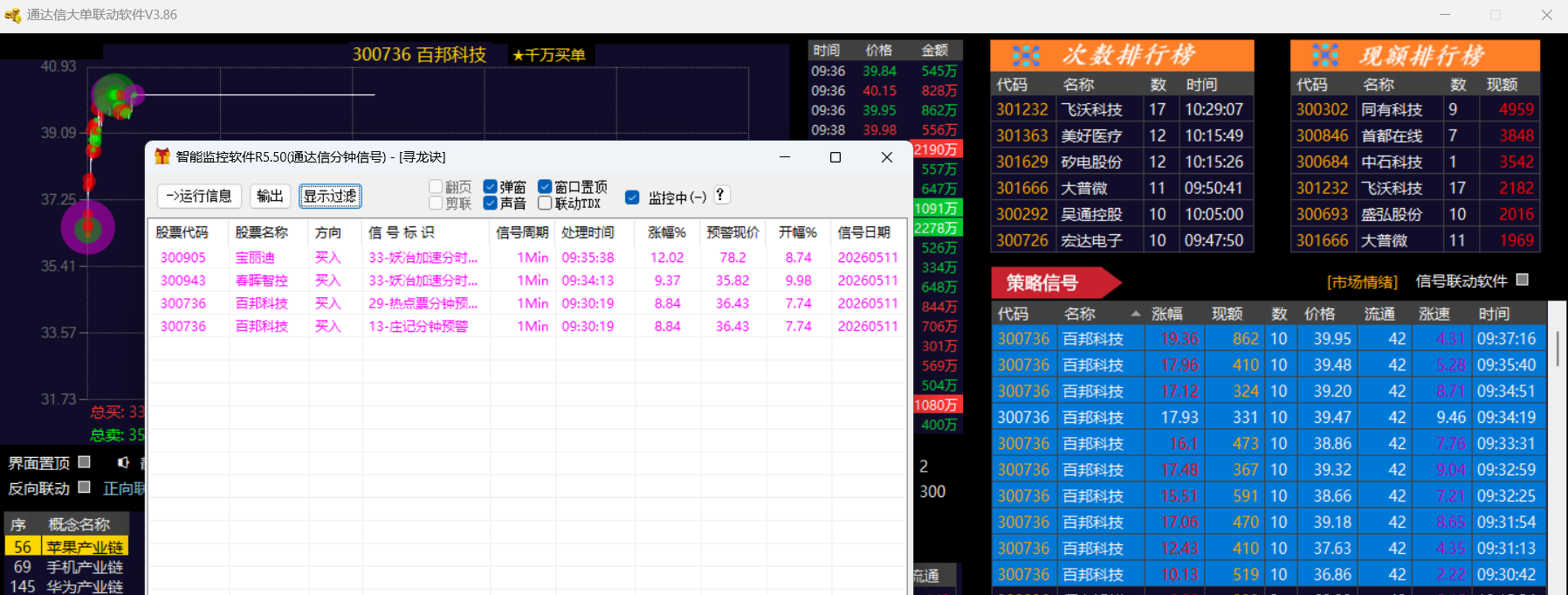This screenshot has height=595, width=1568.
Task: Select 301232 飞沃科技 in 次数排行榜
Action: point(1122,109)
